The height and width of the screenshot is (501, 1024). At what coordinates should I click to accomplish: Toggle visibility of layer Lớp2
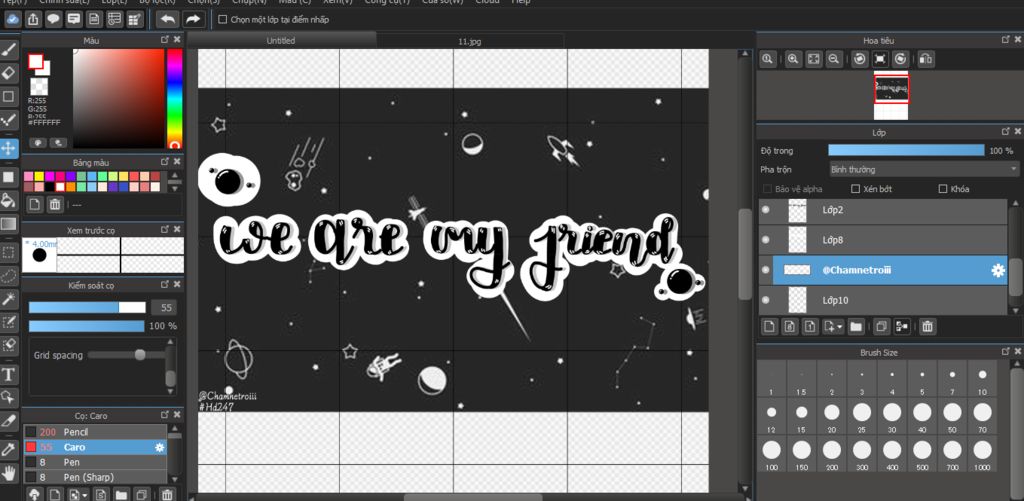tap(765, 210)
